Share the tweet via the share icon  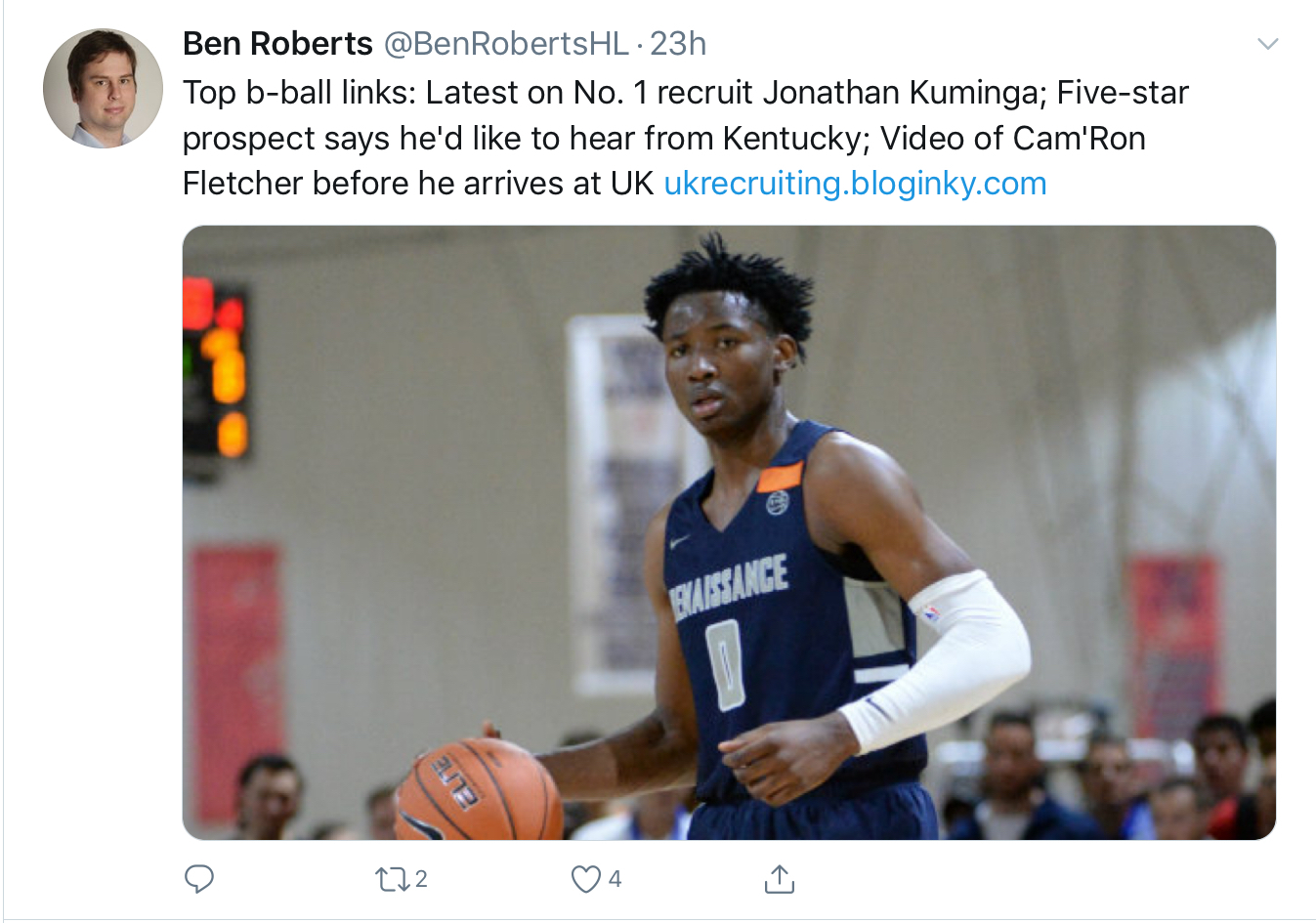tap(779, 879)
